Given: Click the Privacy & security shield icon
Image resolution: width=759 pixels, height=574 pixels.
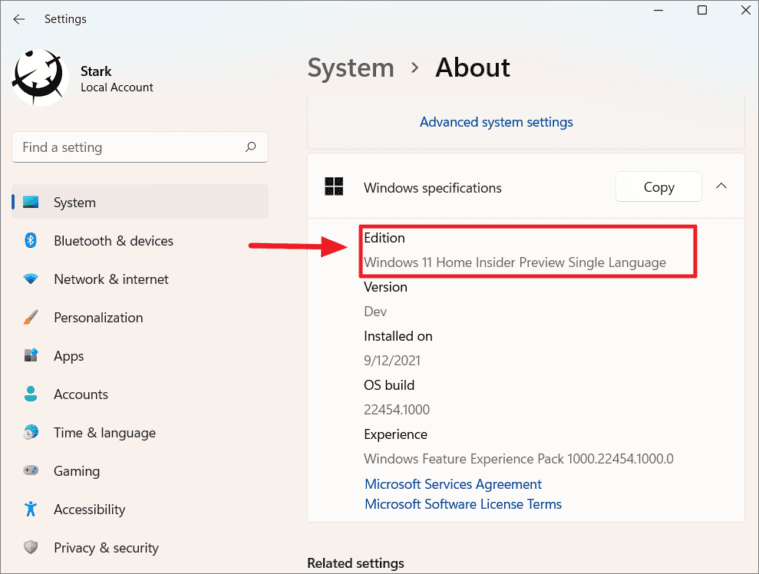Looking at the screenshot, I should coord(30,547).
